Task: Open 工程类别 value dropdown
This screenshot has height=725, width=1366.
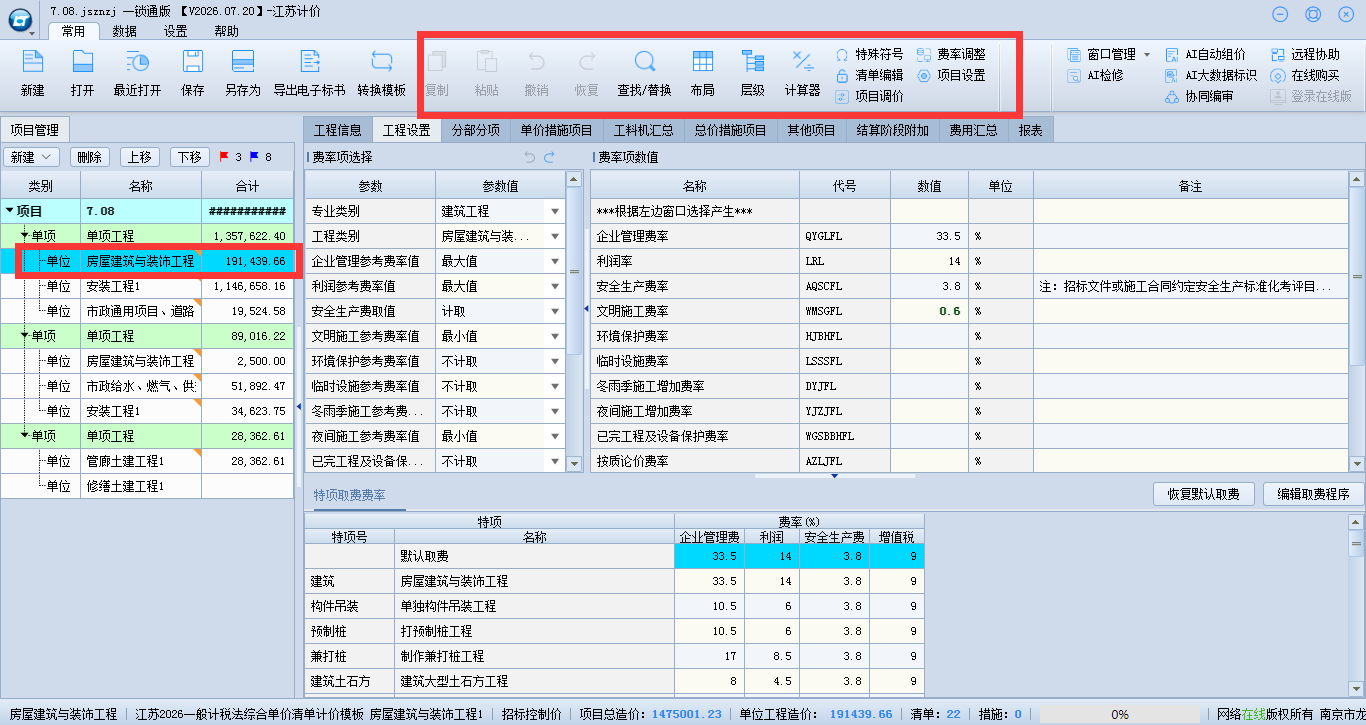Action: coord(554,236)
